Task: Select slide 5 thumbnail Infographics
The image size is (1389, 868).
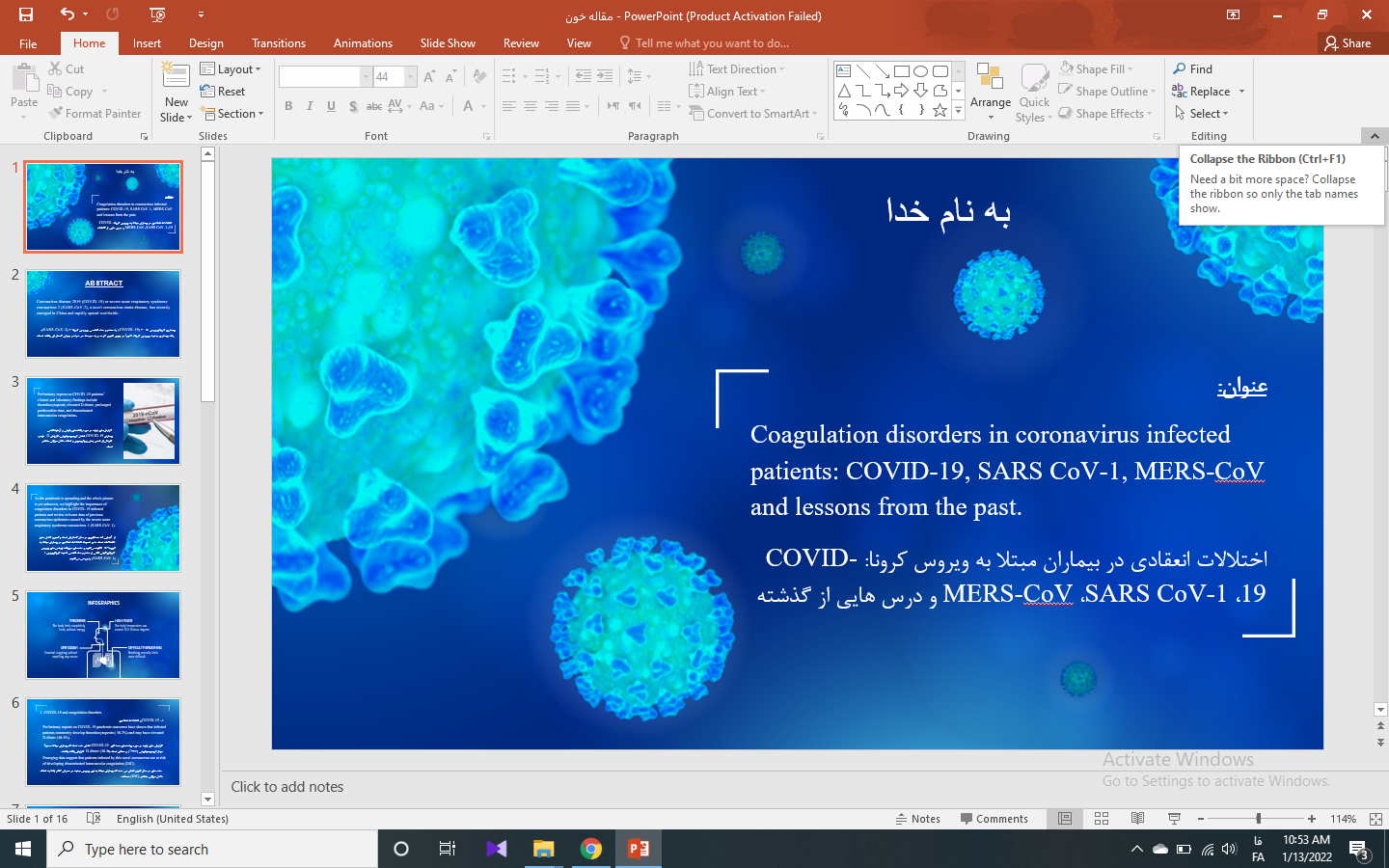Action: click(x=103, y=635)
